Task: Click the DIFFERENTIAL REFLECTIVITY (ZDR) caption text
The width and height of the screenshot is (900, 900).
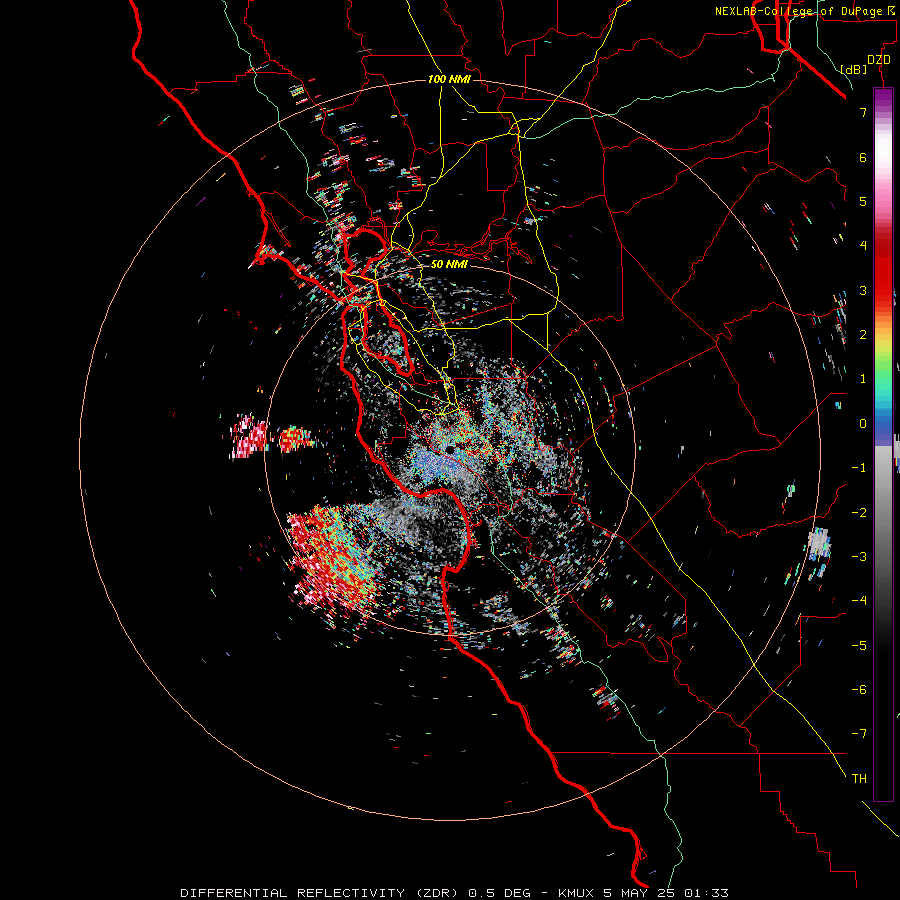Action: coord(321,893)
